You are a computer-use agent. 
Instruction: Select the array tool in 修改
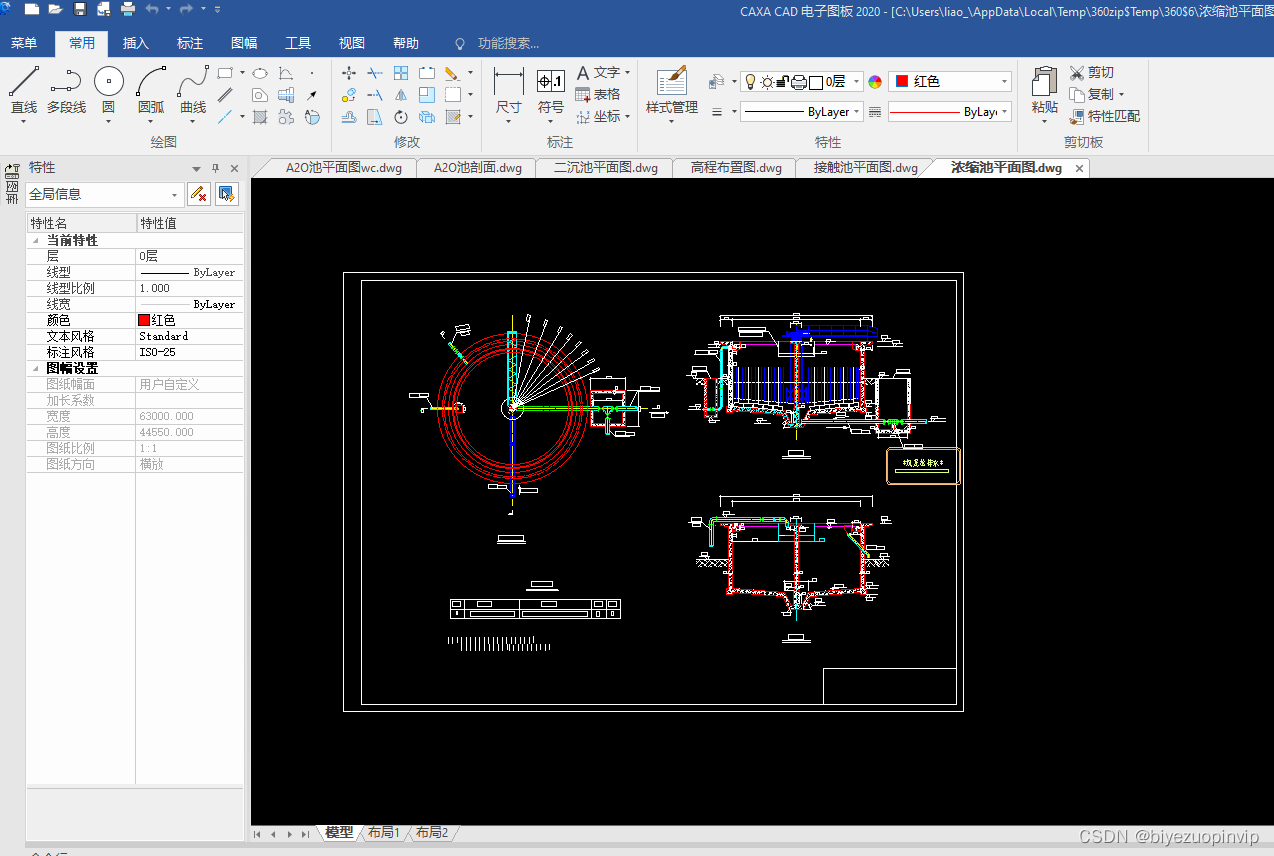tap(401, 73)
